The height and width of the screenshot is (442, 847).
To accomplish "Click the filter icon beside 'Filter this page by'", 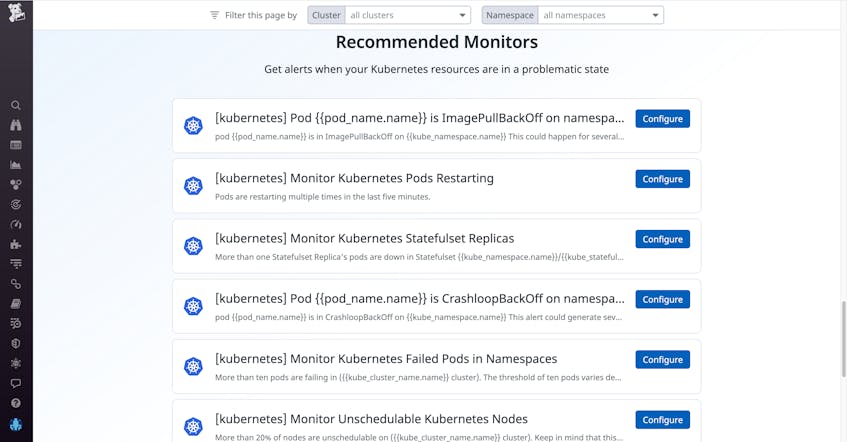I will pos(214,15).
